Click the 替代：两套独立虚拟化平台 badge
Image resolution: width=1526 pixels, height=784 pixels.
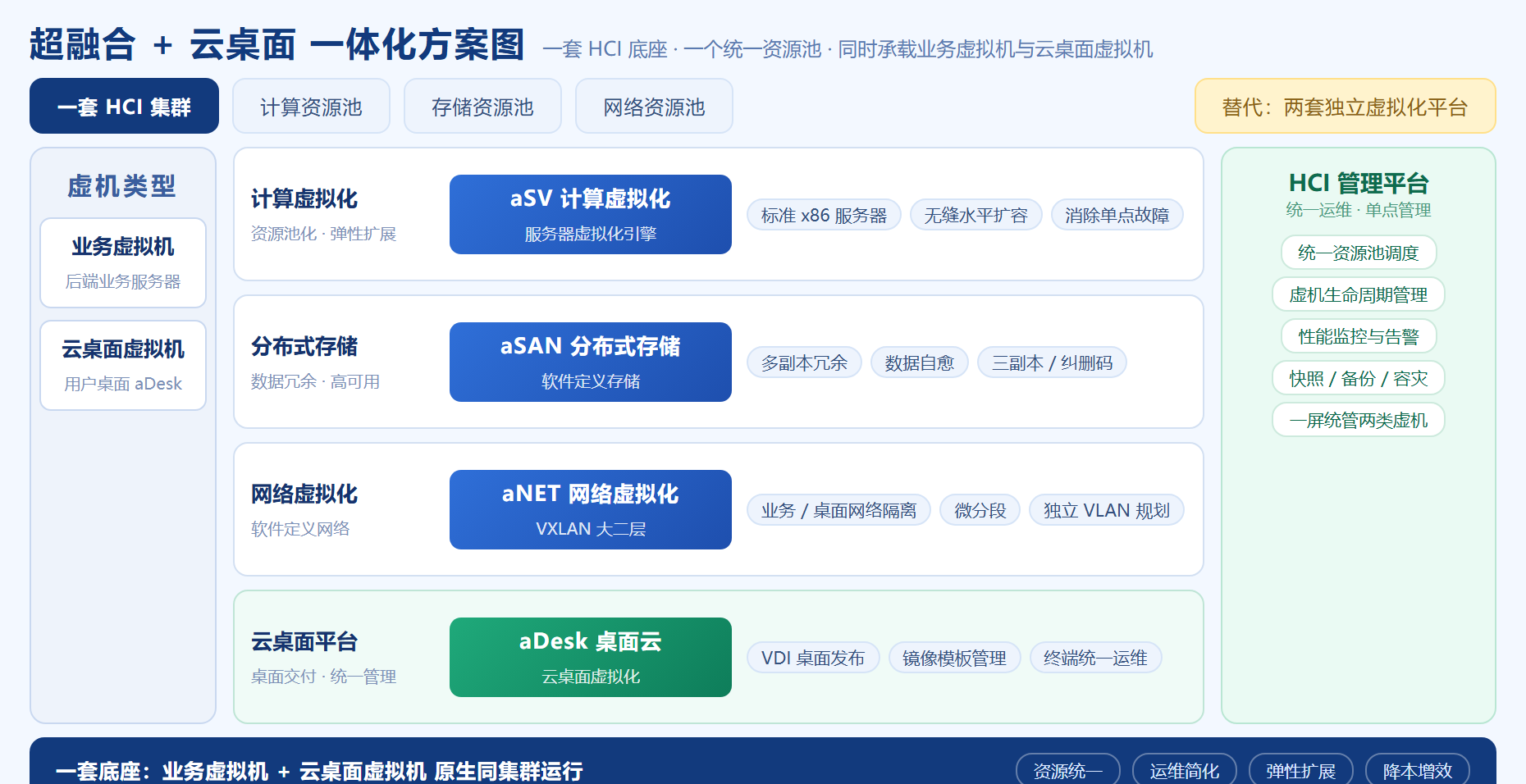(x=1345, y=106)
